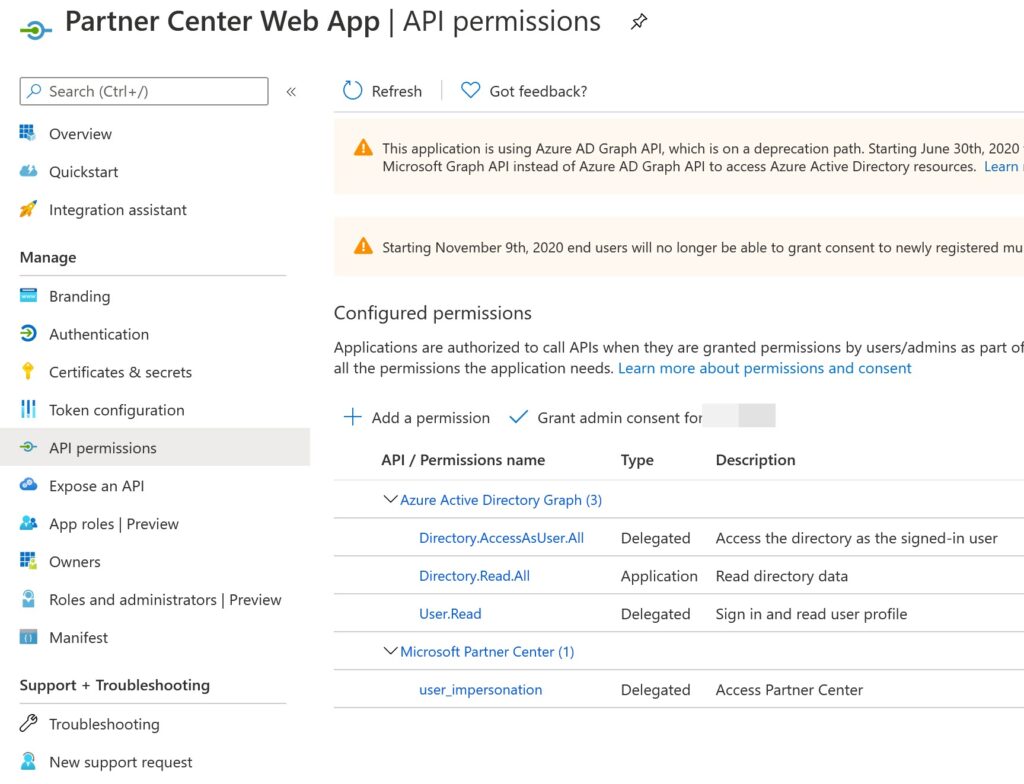Open Azure Active Directory Graph (3) link

(x=501, y=500)
